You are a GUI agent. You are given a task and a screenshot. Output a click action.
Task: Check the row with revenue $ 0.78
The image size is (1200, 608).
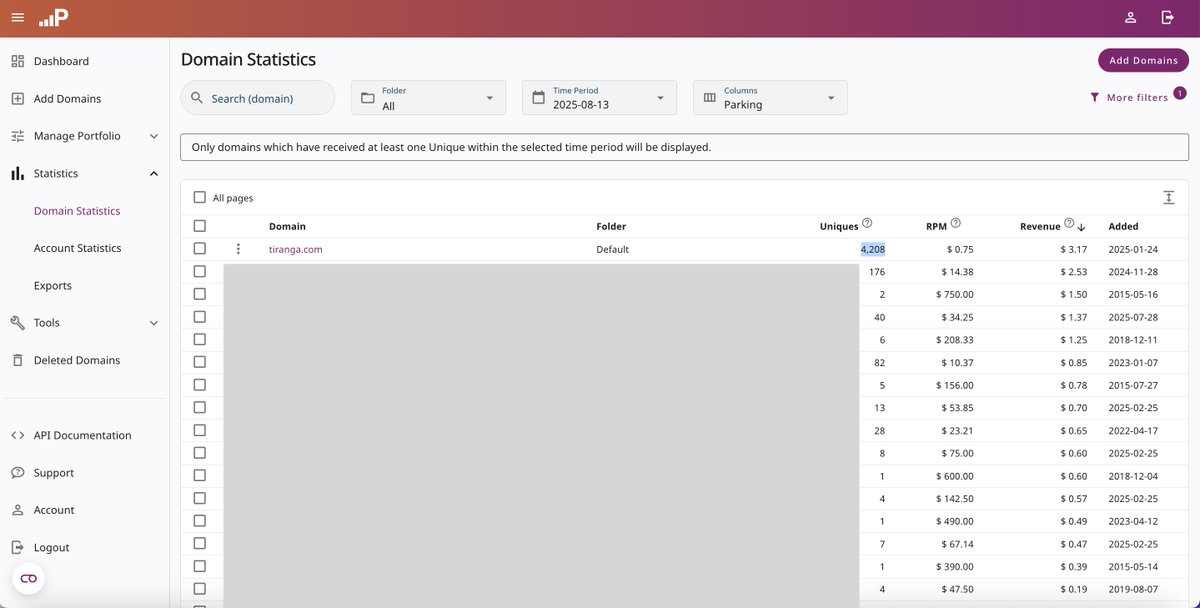point(200,385)
